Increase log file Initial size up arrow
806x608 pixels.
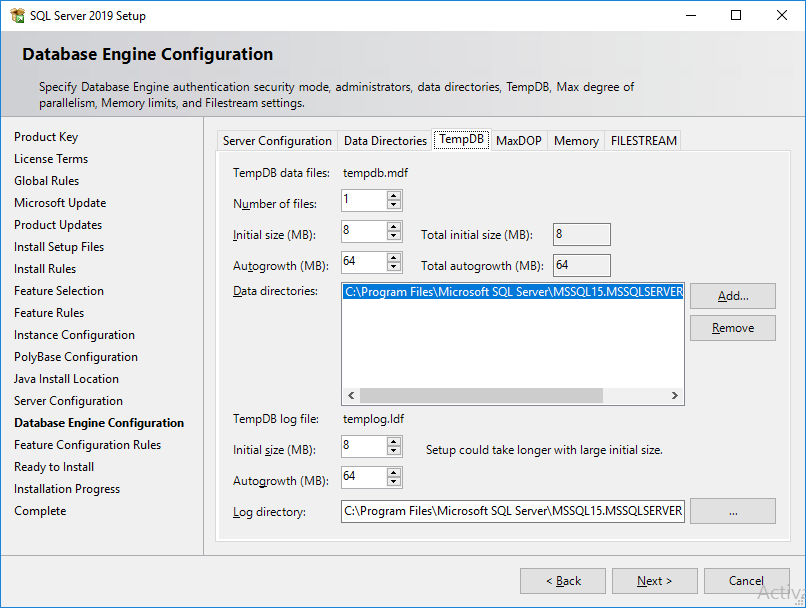click(394, 441)
